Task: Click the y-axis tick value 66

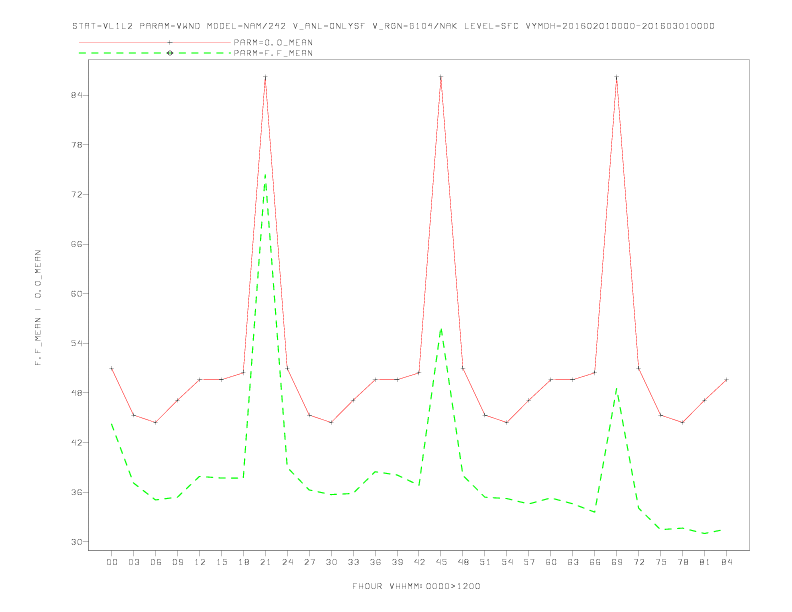Action: 76,244
